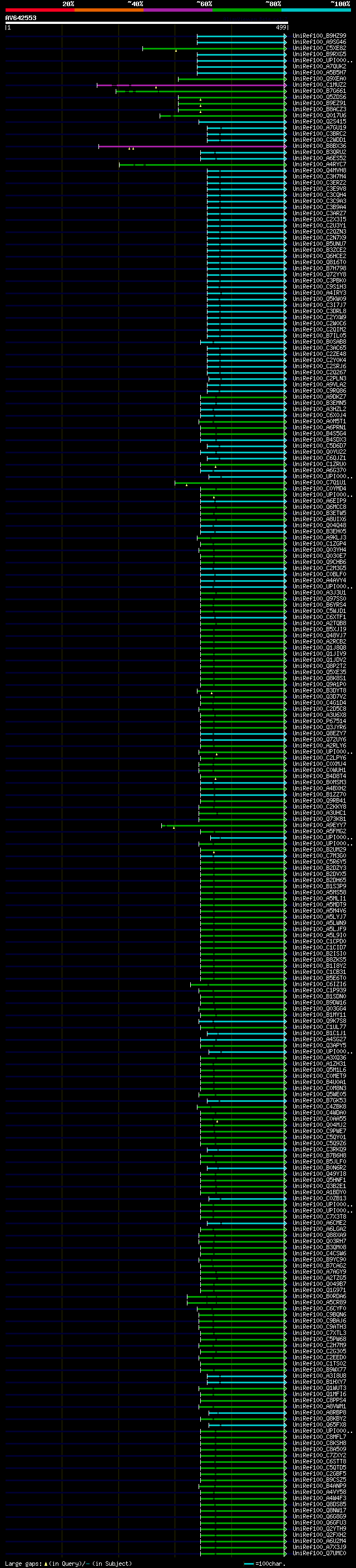Select hit label UniRef100_Q017U6
The width and height of the screenshot is (356, 1568).
click(319, 116)
